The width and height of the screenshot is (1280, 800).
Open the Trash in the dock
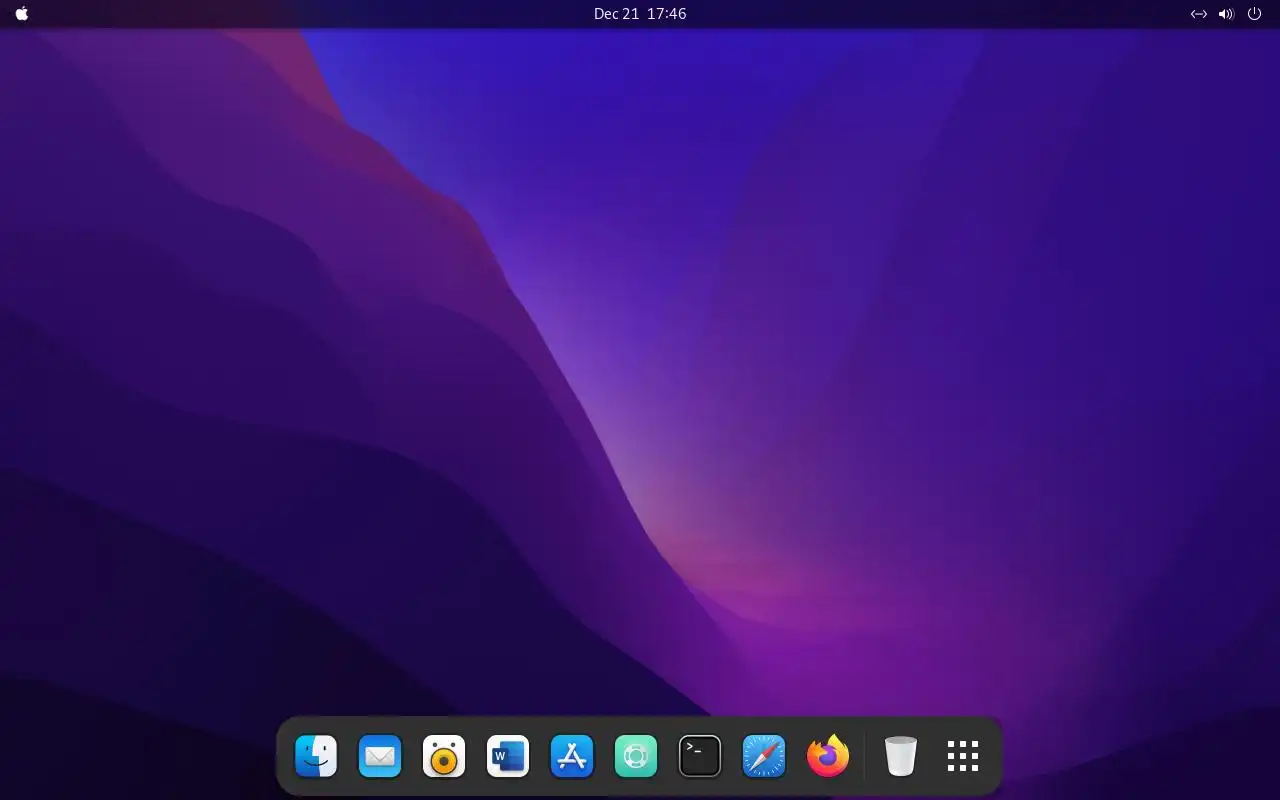point(901,756)
